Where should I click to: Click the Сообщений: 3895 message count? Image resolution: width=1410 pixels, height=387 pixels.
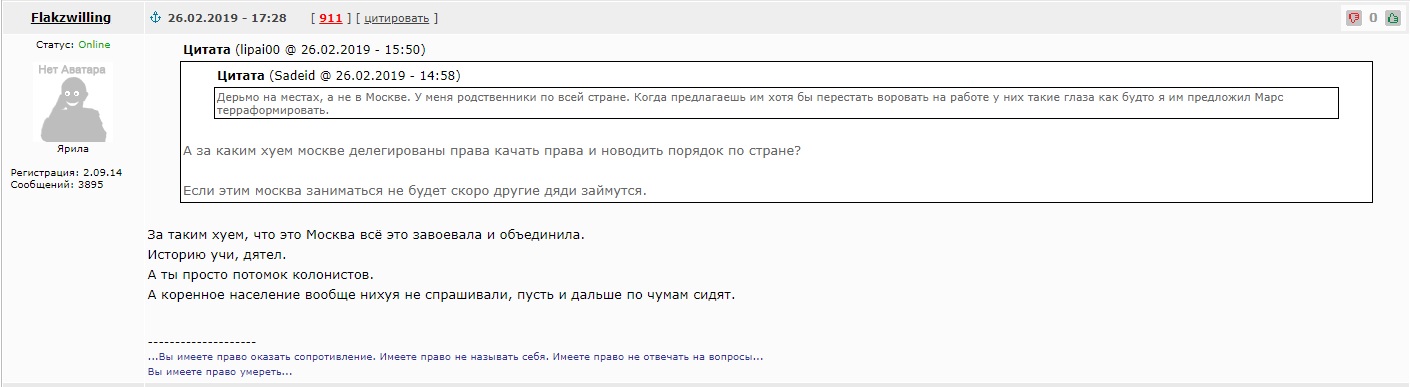(57, 185)
